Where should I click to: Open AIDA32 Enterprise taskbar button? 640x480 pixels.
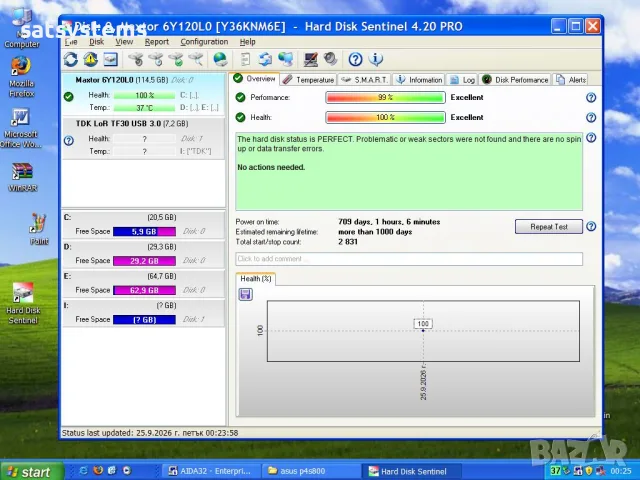click(x=211, y=471)
